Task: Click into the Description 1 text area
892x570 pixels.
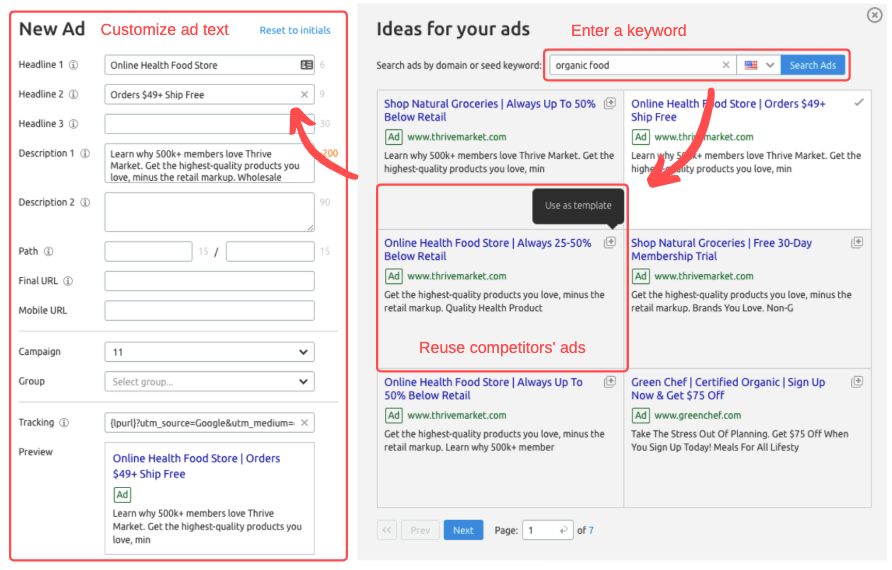Action: [x=209, y=163]
